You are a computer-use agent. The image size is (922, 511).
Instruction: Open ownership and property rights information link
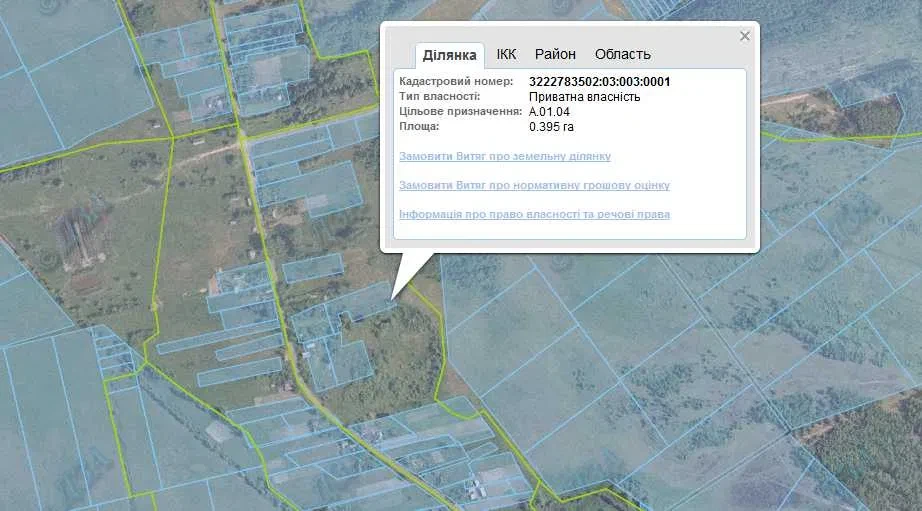[535, 214]
